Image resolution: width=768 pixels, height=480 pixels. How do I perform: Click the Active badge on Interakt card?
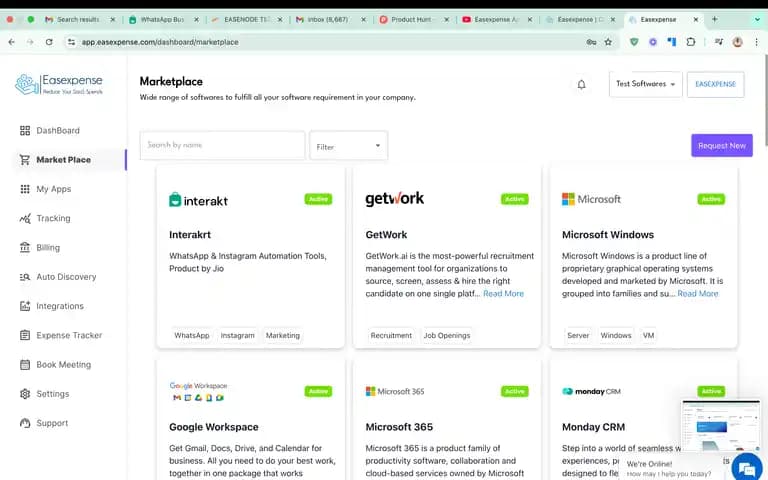coord(318,199)
